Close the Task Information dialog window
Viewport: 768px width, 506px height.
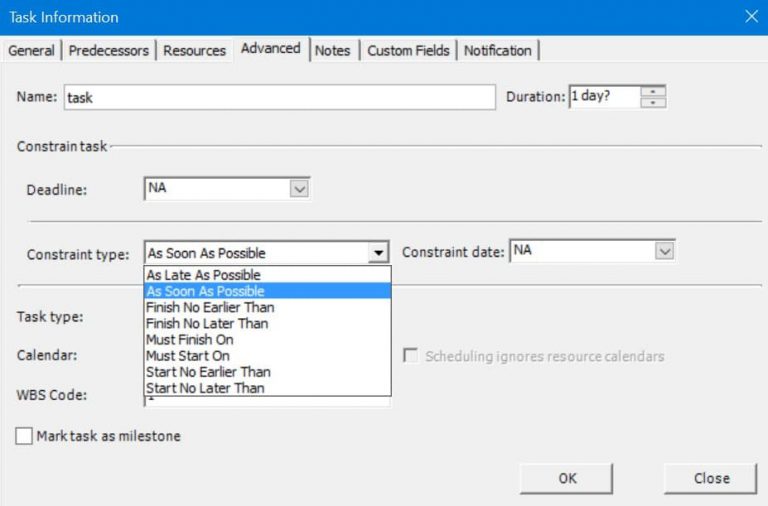[x=752, y=17]
